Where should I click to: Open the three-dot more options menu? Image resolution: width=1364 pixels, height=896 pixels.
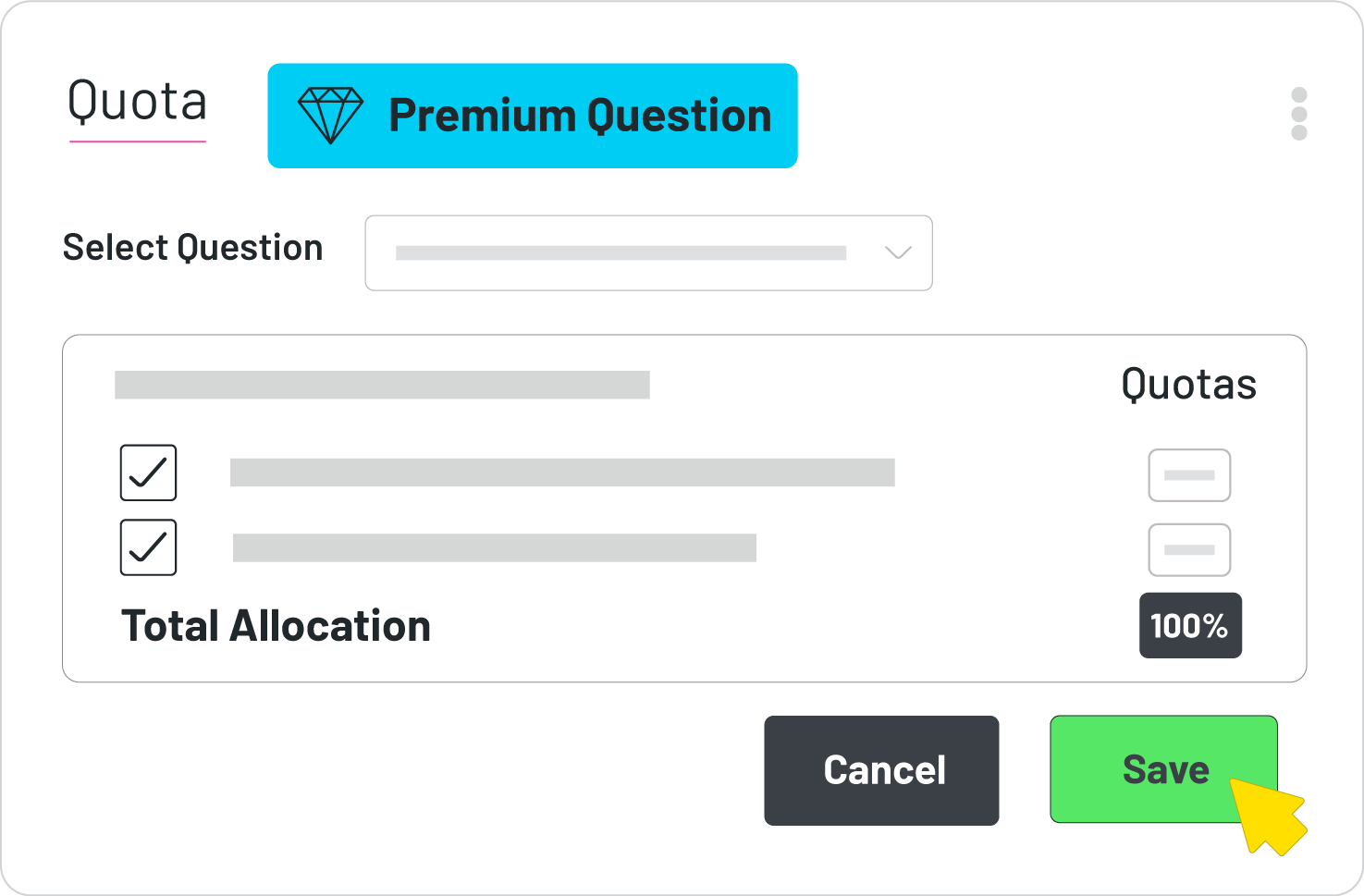coord(1299,115)
